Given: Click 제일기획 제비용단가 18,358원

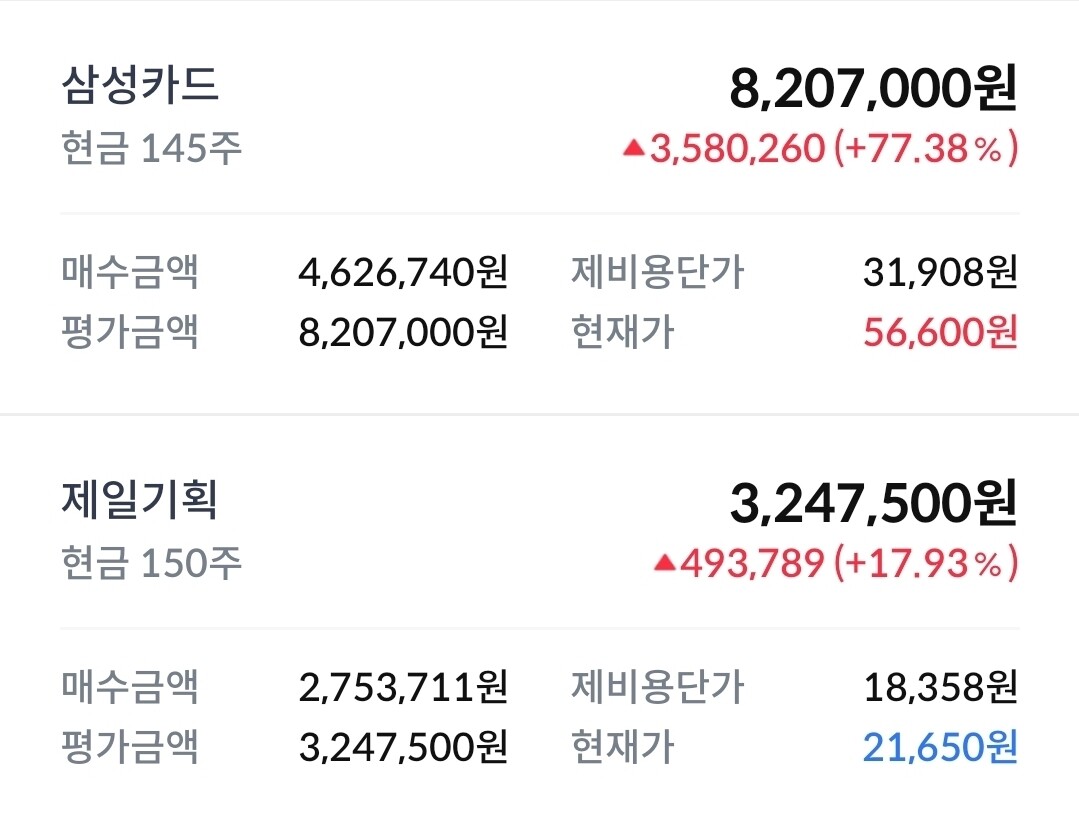Looking at the screenshot, I should [940, 687].
